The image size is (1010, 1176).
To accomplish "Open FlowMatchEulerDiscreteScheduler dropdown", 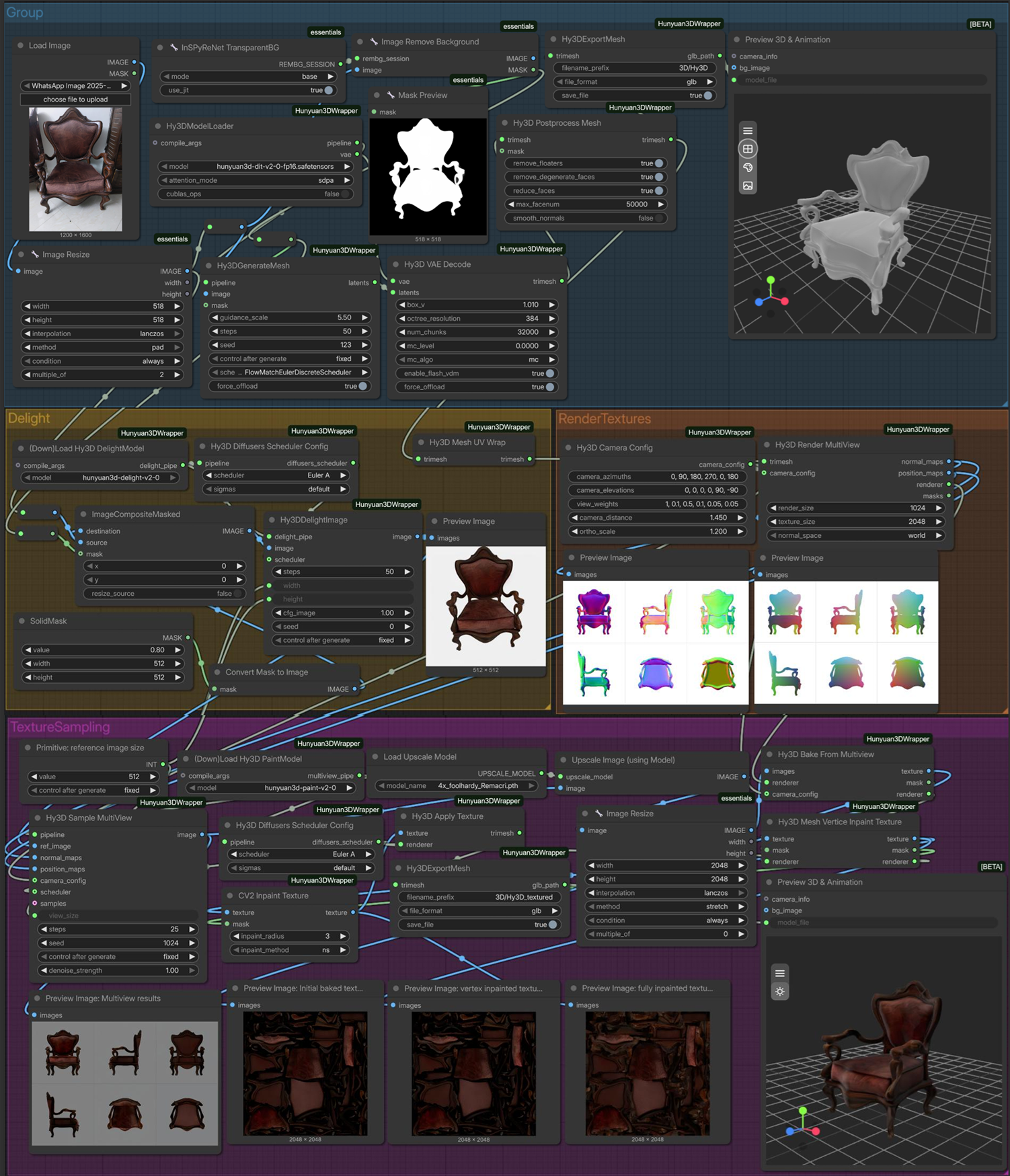I will [x=290, y=373].
